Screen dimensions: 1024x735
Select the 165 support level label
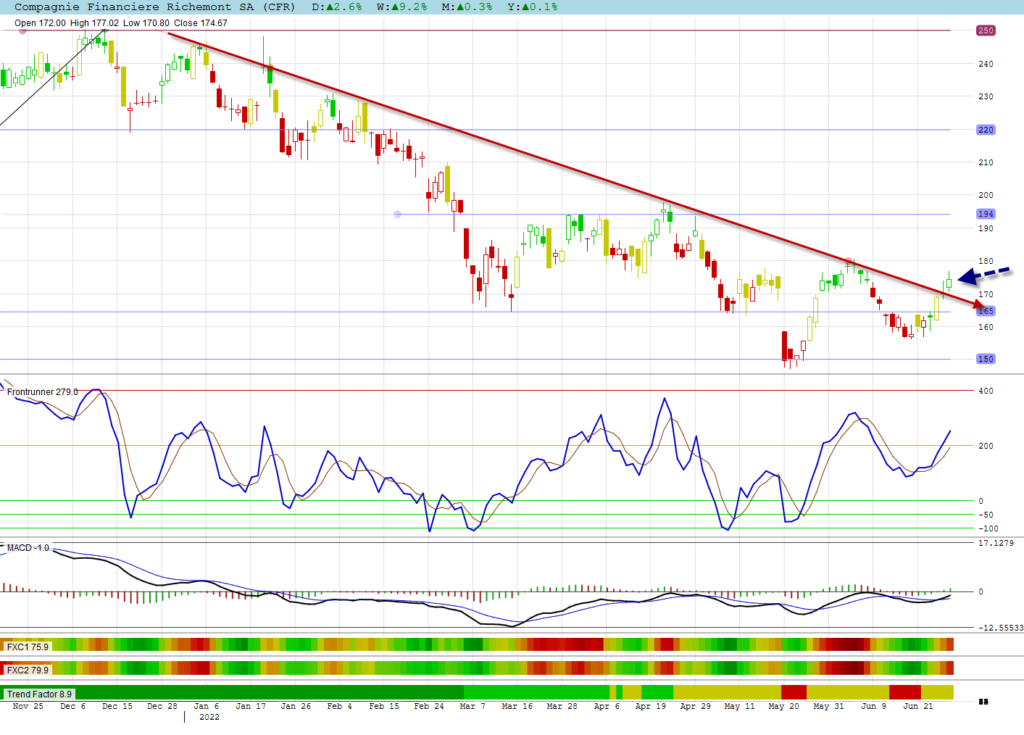[x=985, y=311]
